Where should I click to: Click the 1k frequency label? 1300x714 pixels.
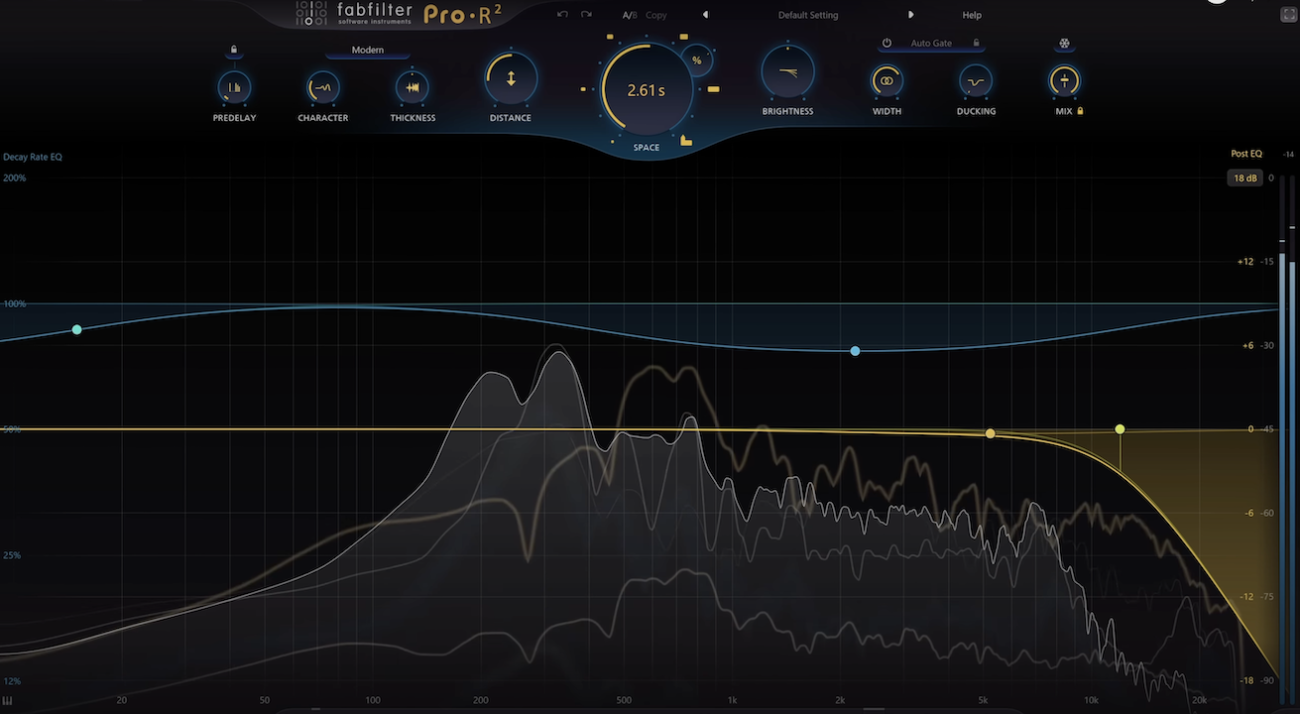click(732, 700)
